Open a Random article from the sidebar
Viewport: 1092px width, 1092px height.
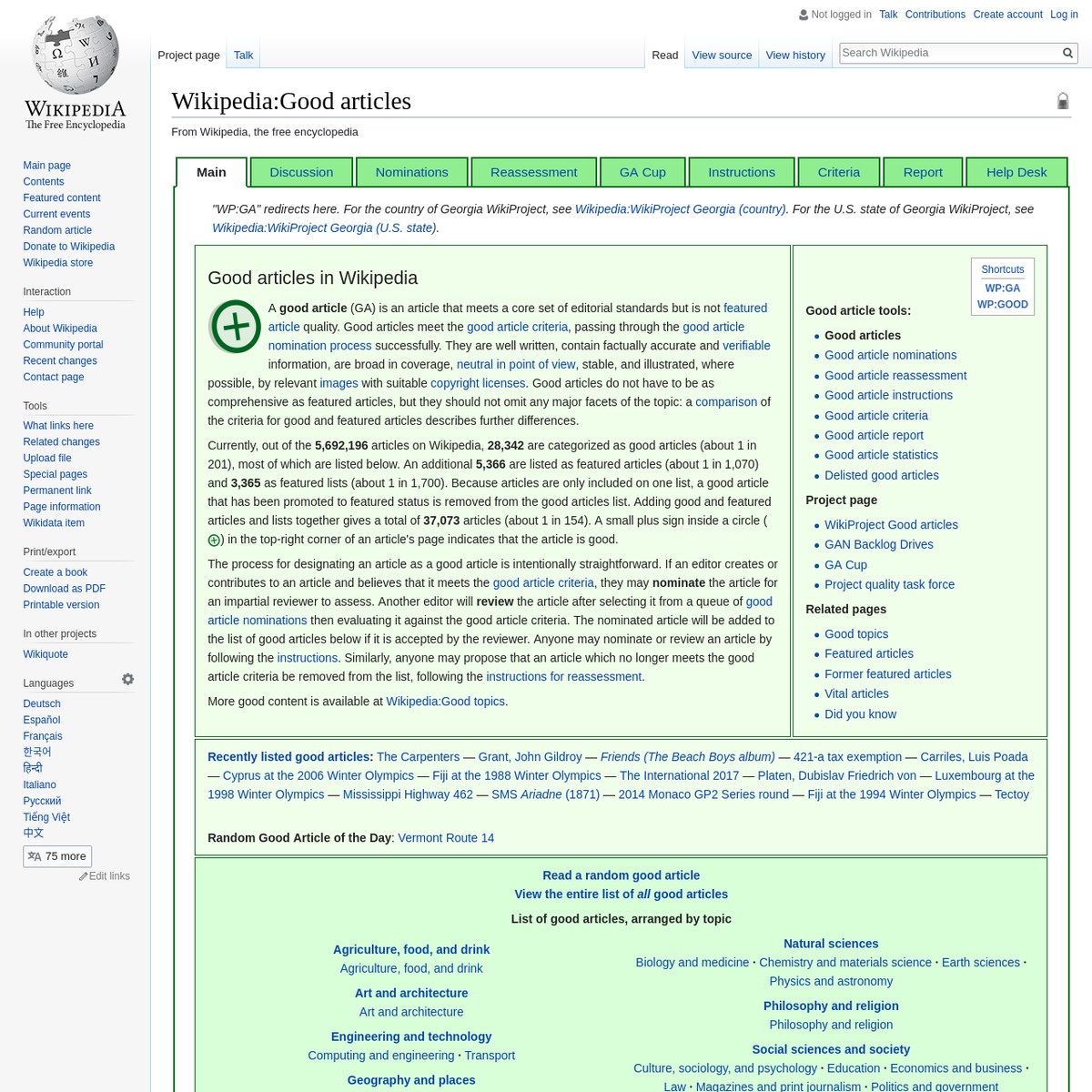[x=57, y=231]
